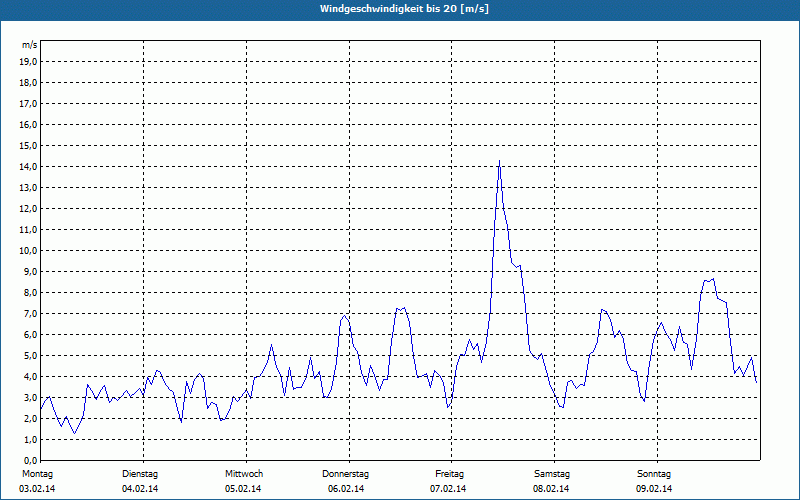Click the 09.02.14 date label

pyautogui.click(x=654, y=489)
